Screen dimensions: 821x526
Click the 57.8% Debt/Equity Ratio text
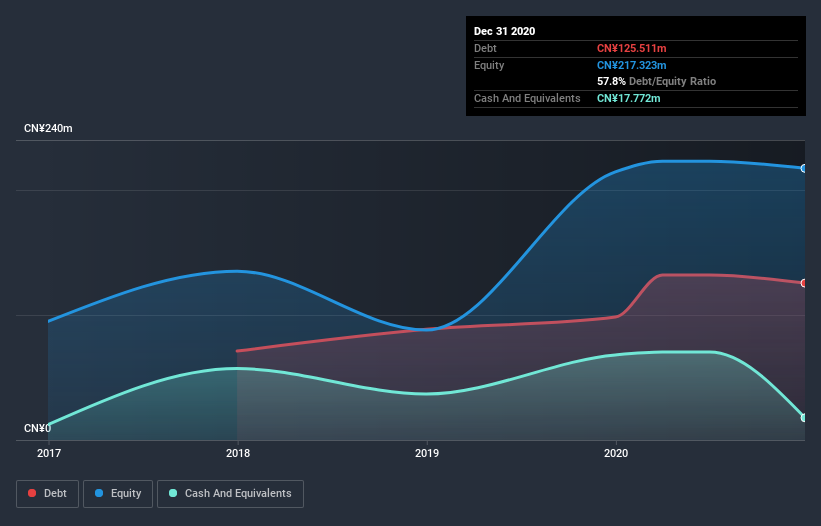click(x=656, y=81)
